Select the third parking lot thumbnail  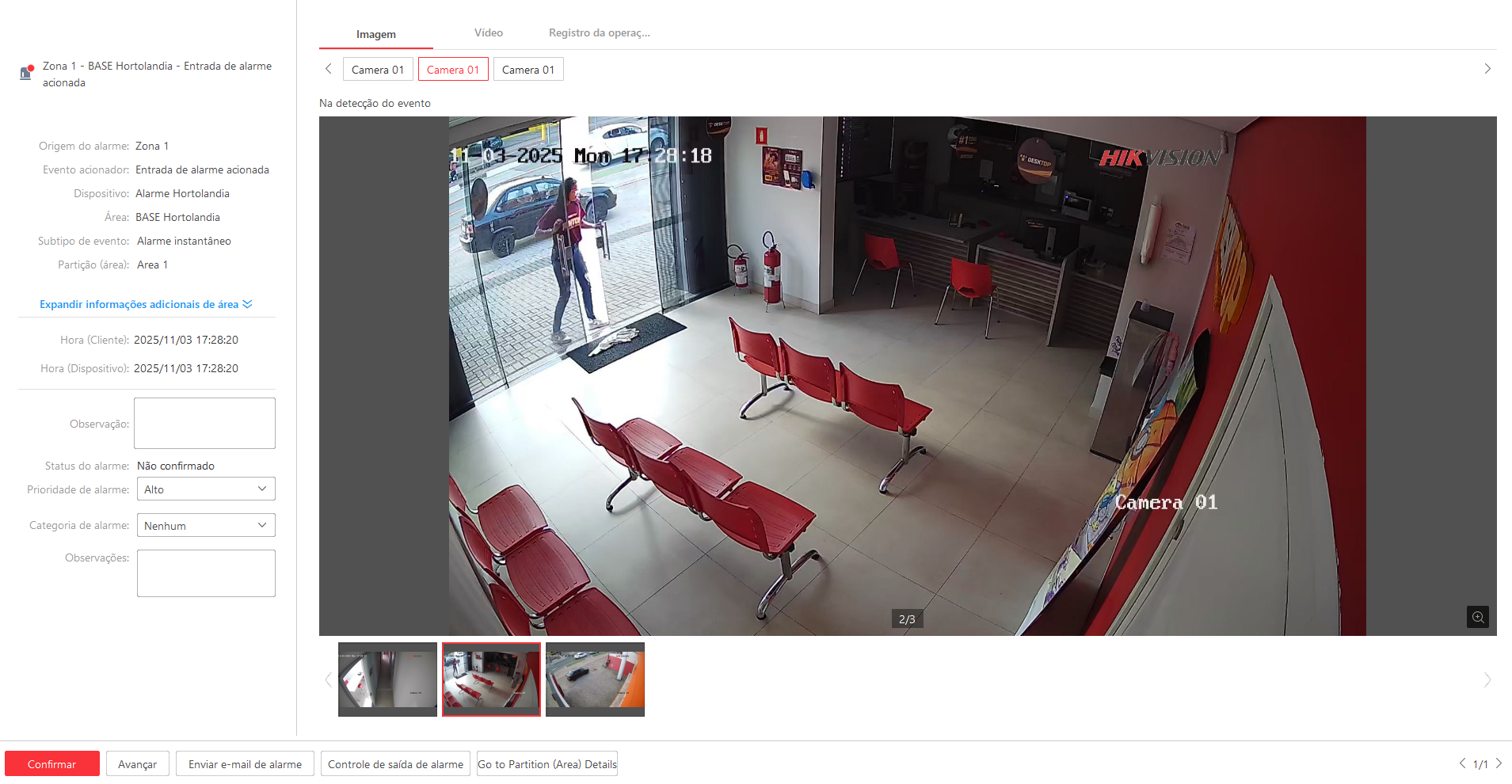click(x=595, y=679)
